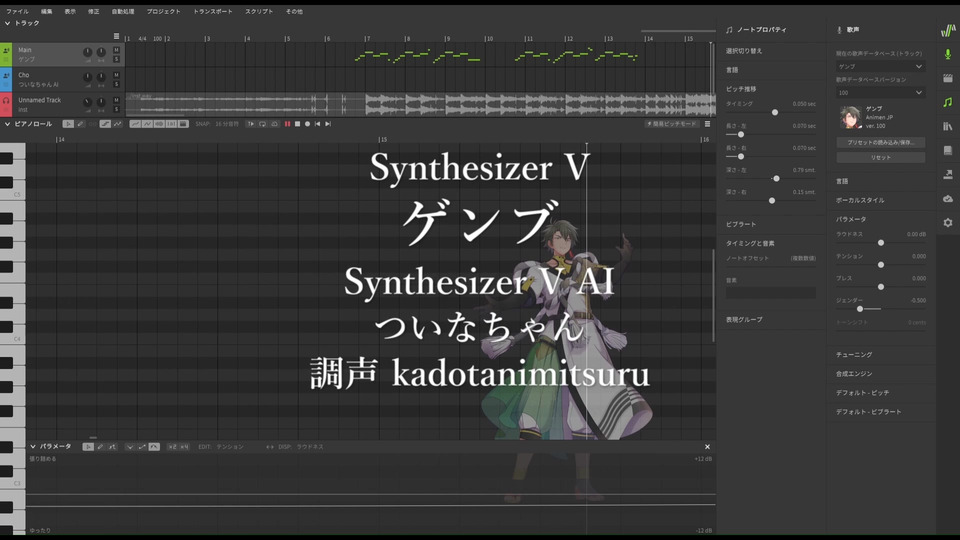
Task: Solo the Main track
Action: [116, 59]
